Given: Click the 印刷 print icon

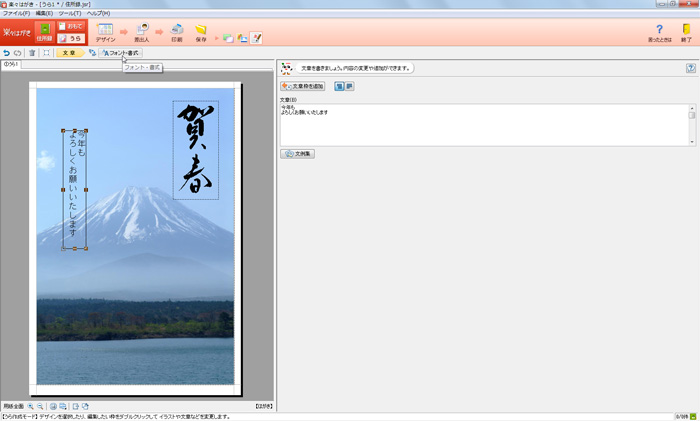Looking at the screenshot, I should (x=177, y=32).
